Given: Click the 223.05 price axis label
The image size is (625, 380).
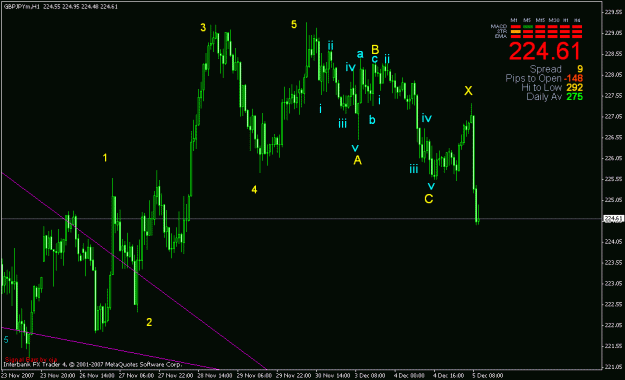Looking at the screenshot, I should (613, 284).
